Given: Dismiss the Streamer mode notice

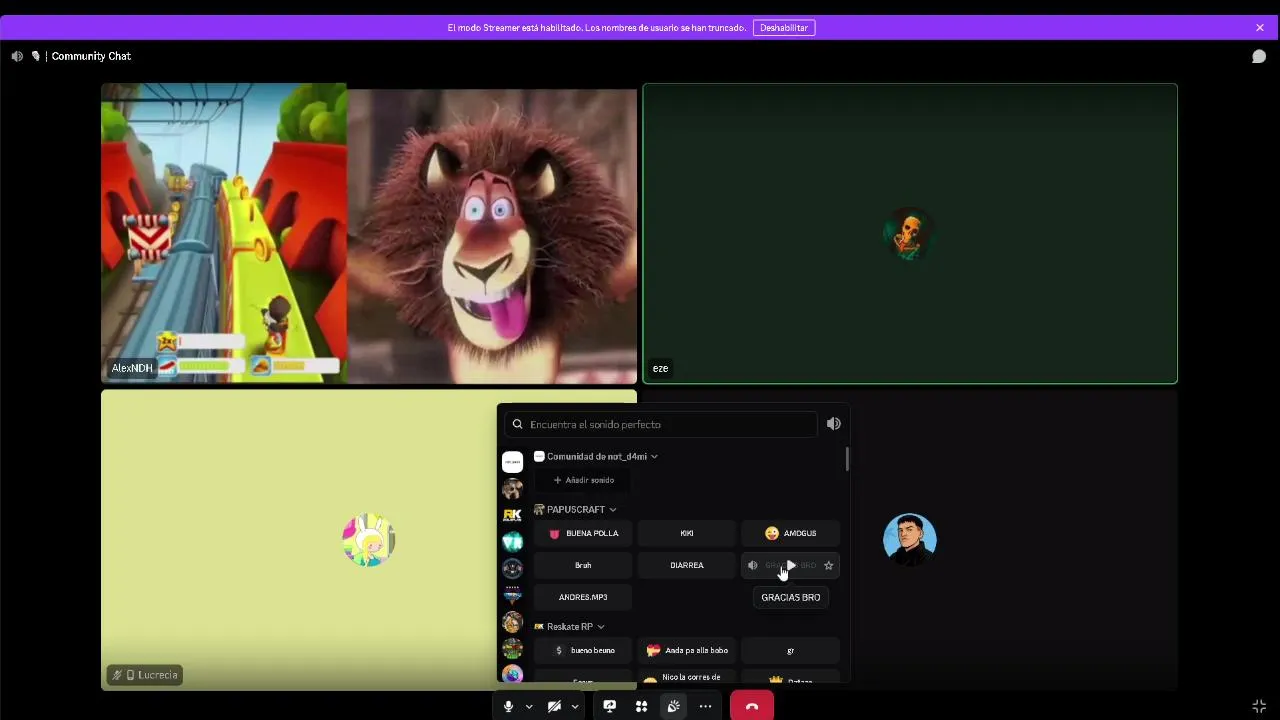Looking at the screenshot, I should (1260, 28).
